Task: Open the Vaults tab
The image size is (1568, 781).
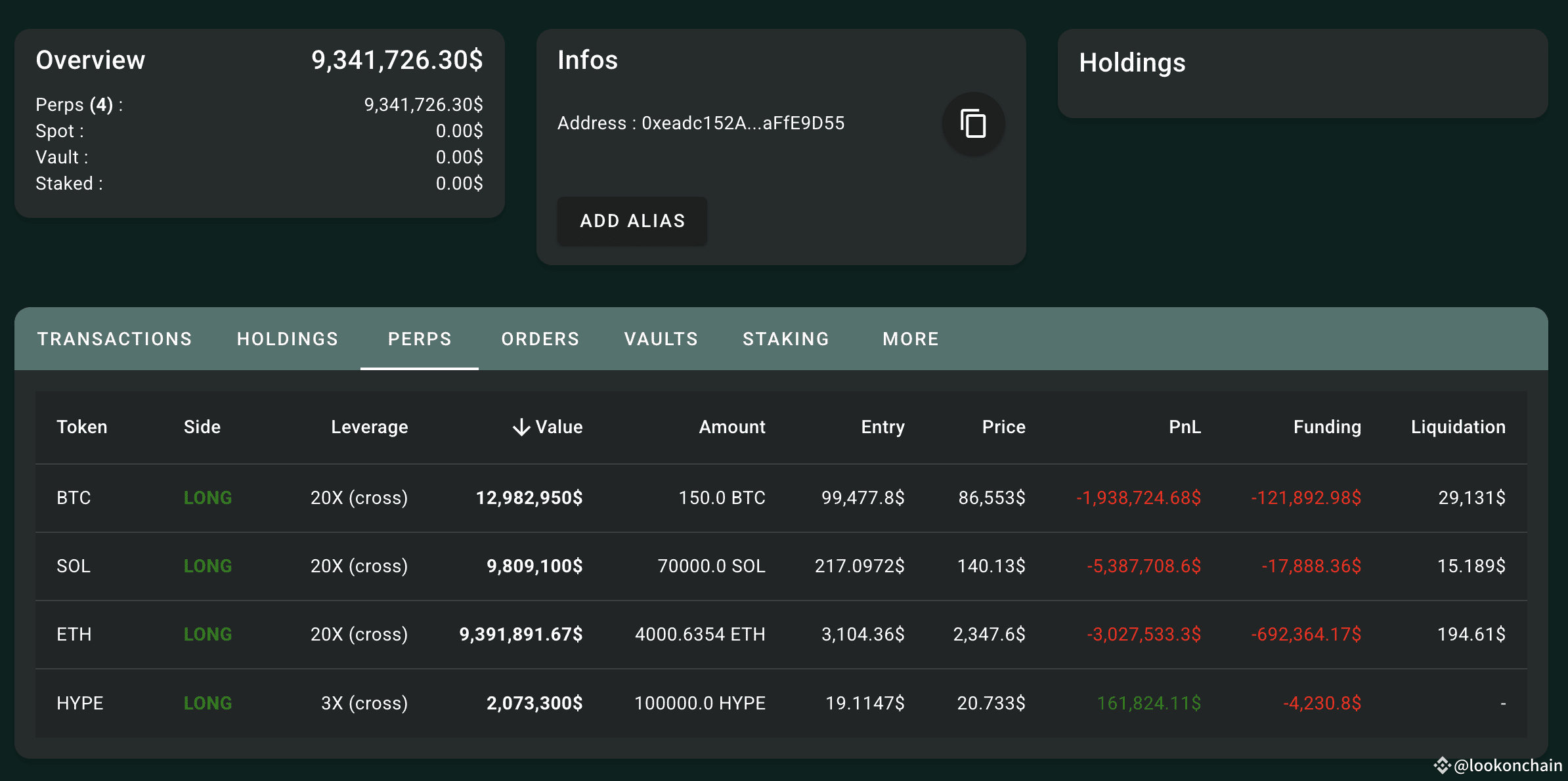Action: (661, 339)
